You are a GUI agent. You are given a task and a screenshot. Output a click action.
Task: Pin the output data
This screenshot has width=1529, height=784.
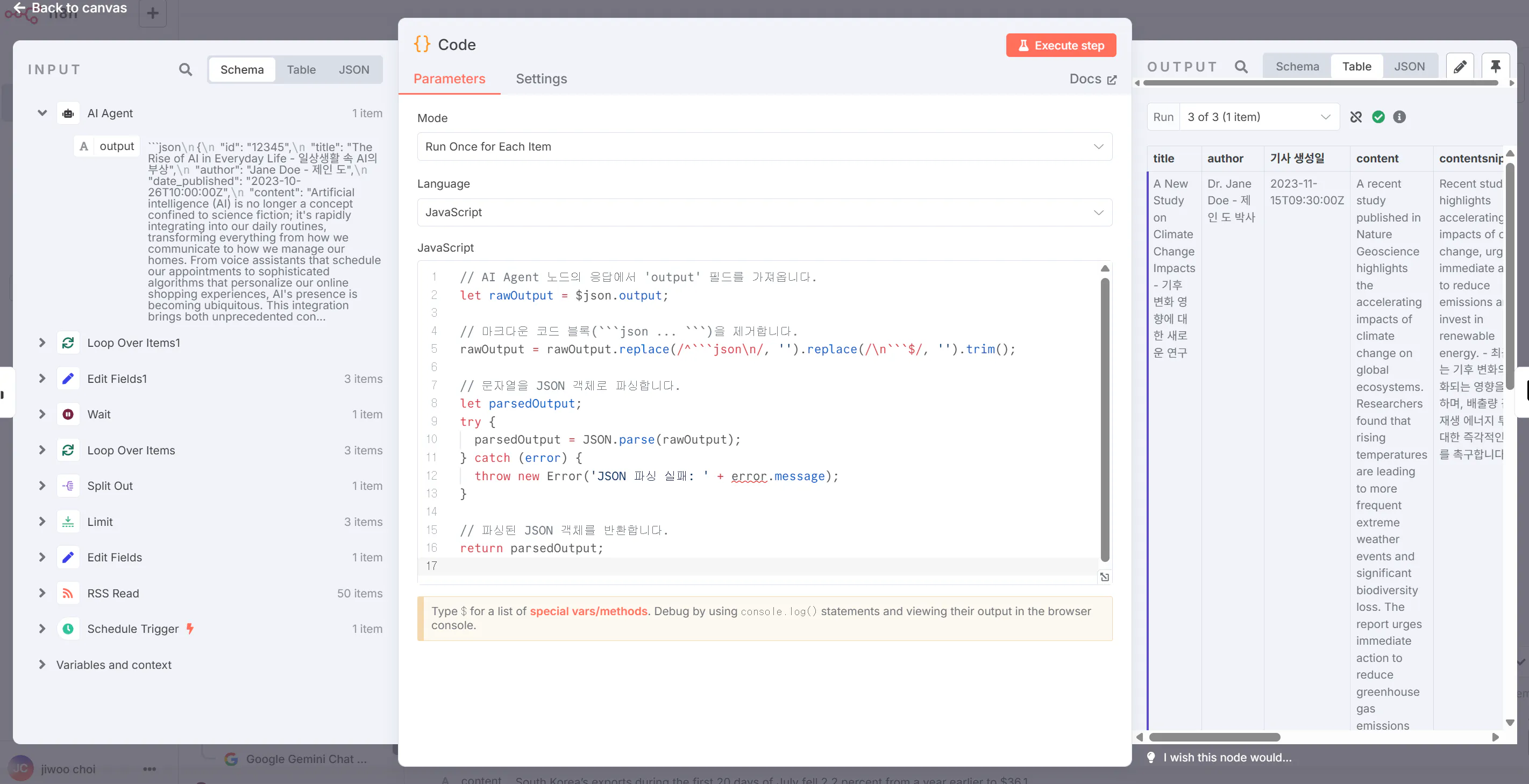1496,67
